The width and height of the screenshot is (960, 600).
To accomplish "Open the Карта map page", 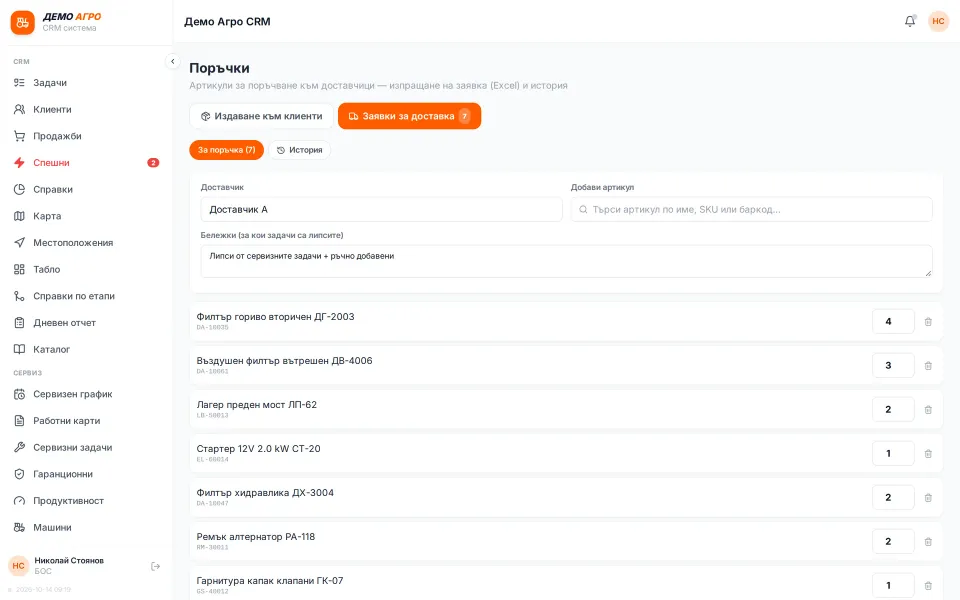I will click(x=86, y=216).
